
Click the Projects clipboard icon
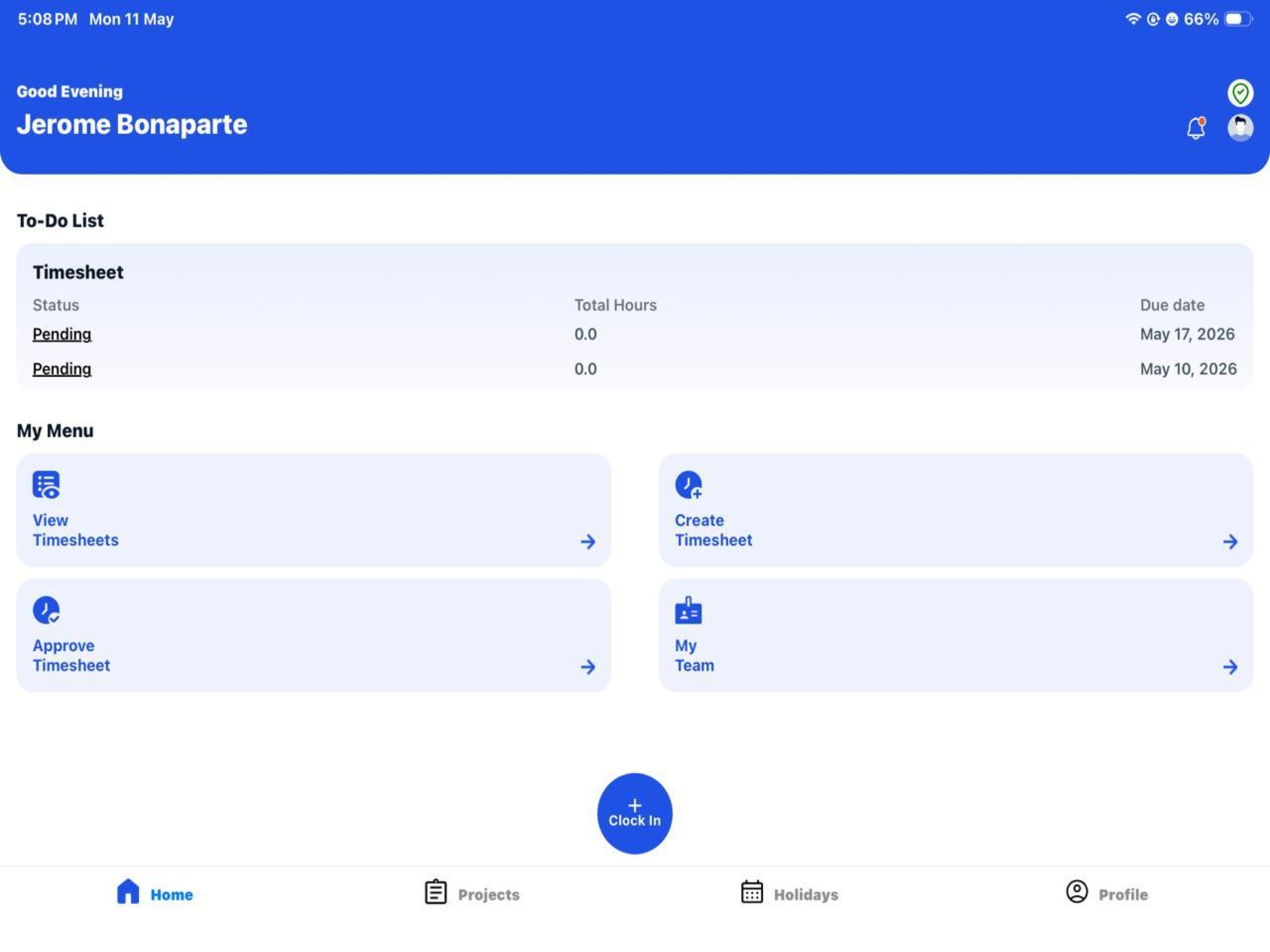pos(436,892)
